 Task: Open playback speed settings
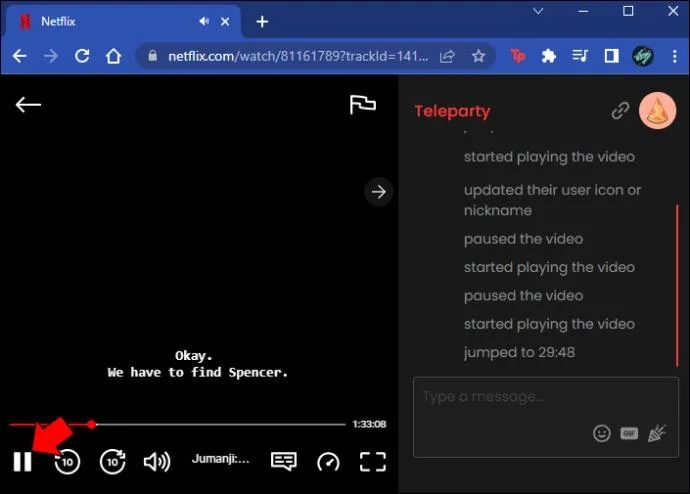328,462
